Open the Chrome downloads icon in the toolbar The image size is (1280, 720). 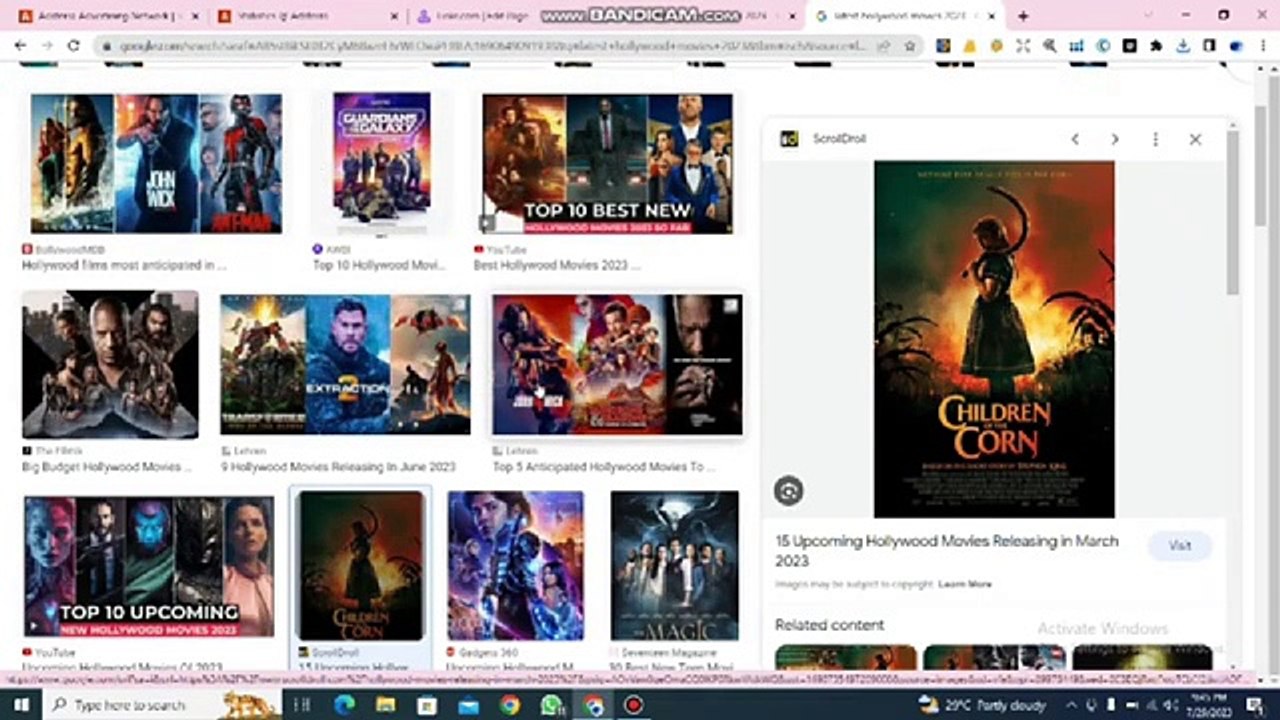1183,46
